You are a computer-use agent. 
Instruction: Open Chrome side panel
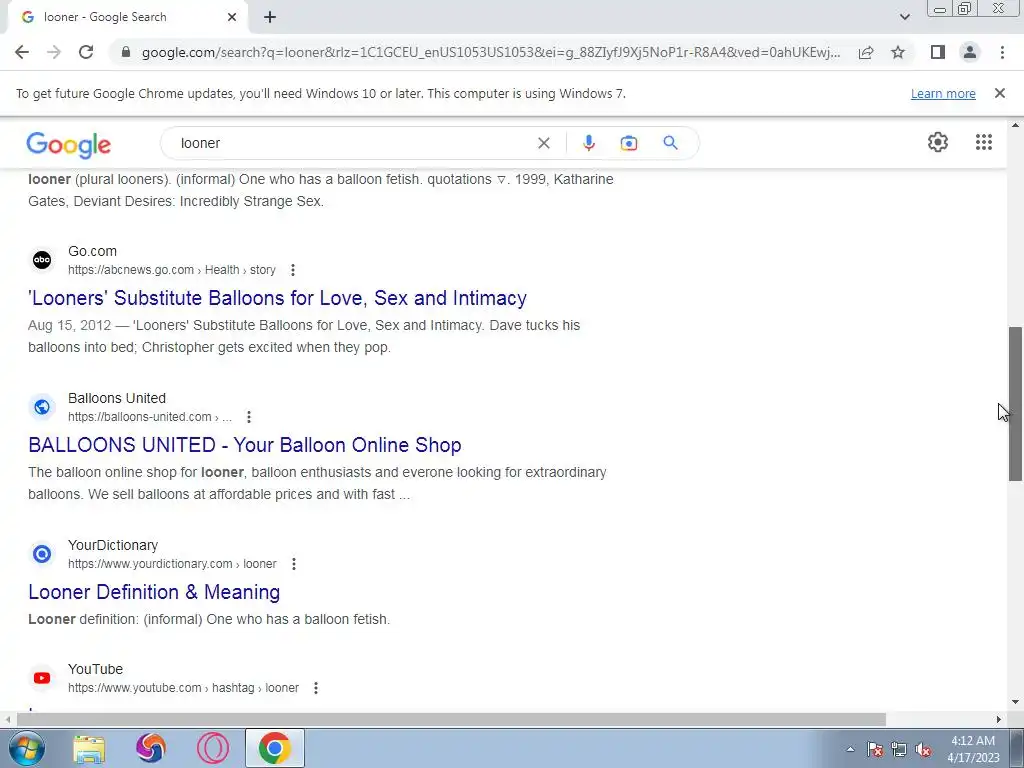(x=938, y=52)
